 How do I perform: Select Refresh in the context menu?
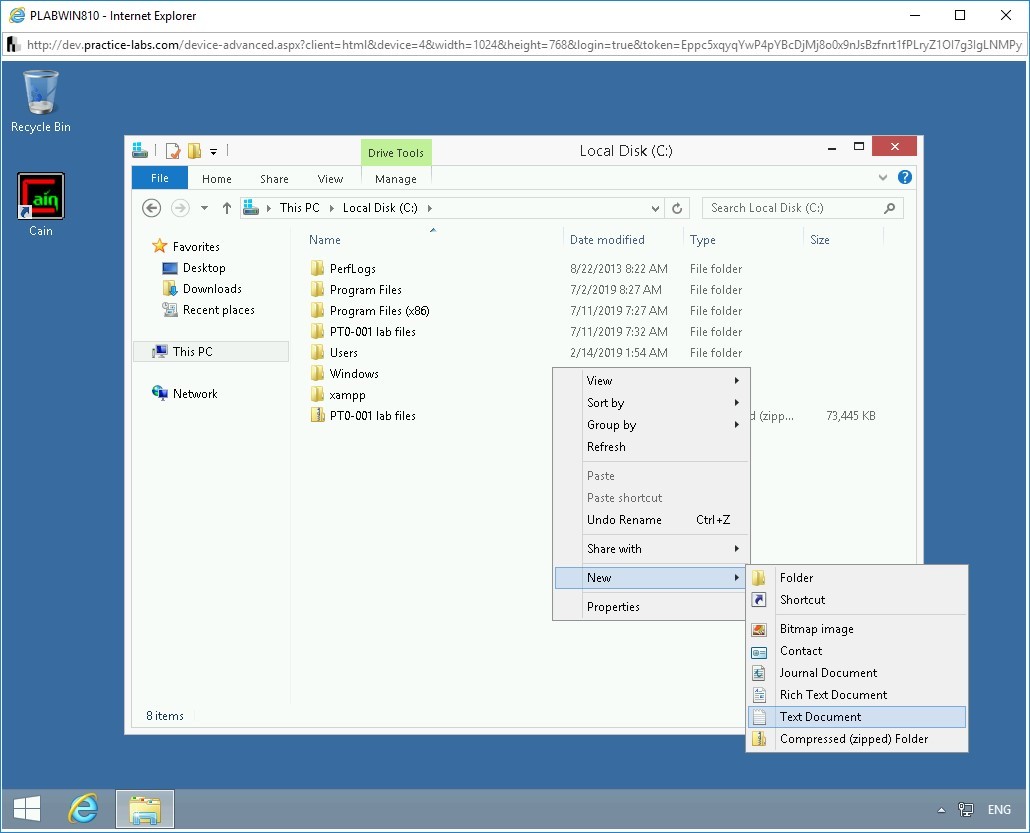606,447
